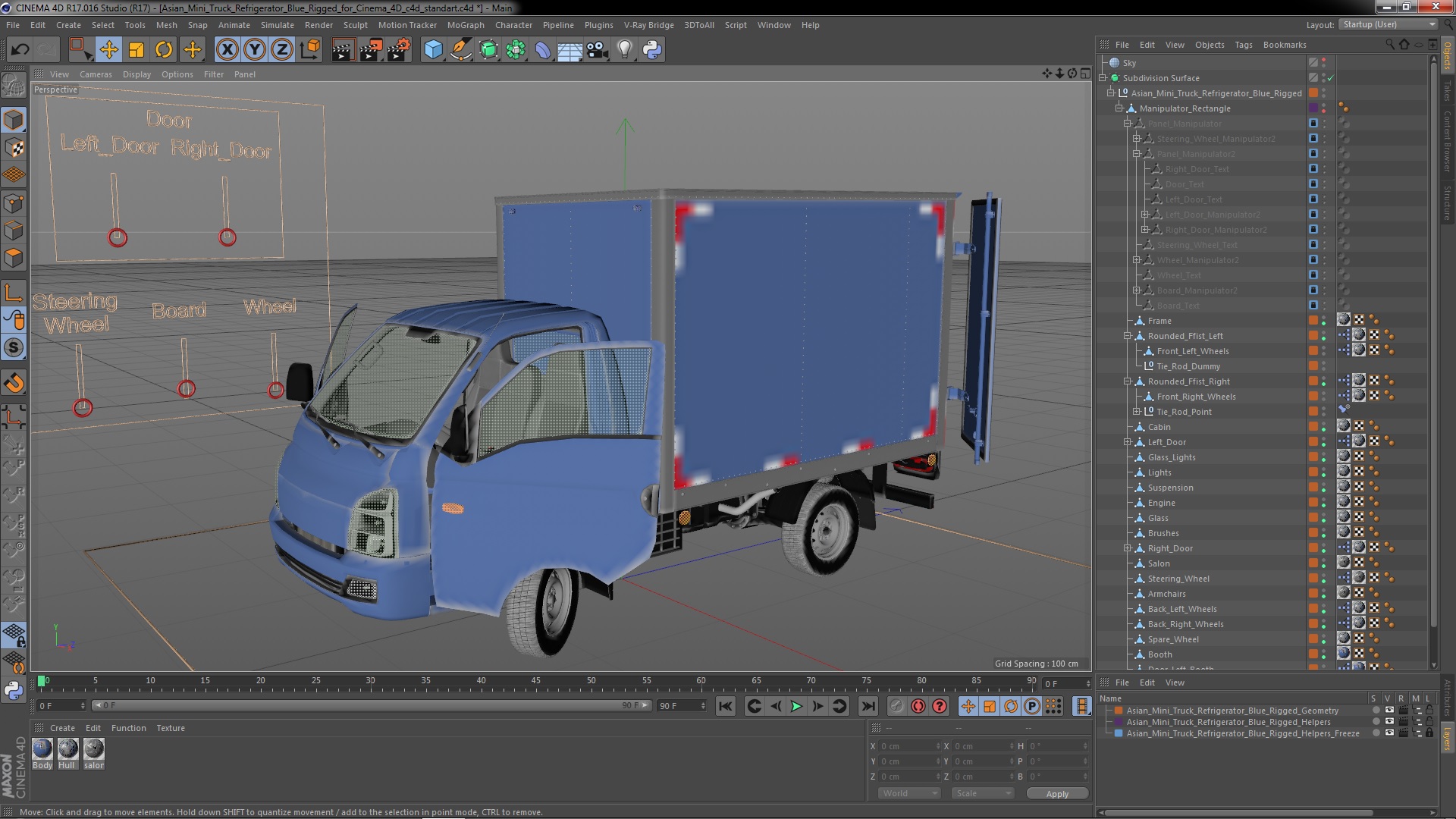
Task: Expand Left_Door object in tree
Action: click(x=1128, y=442)
